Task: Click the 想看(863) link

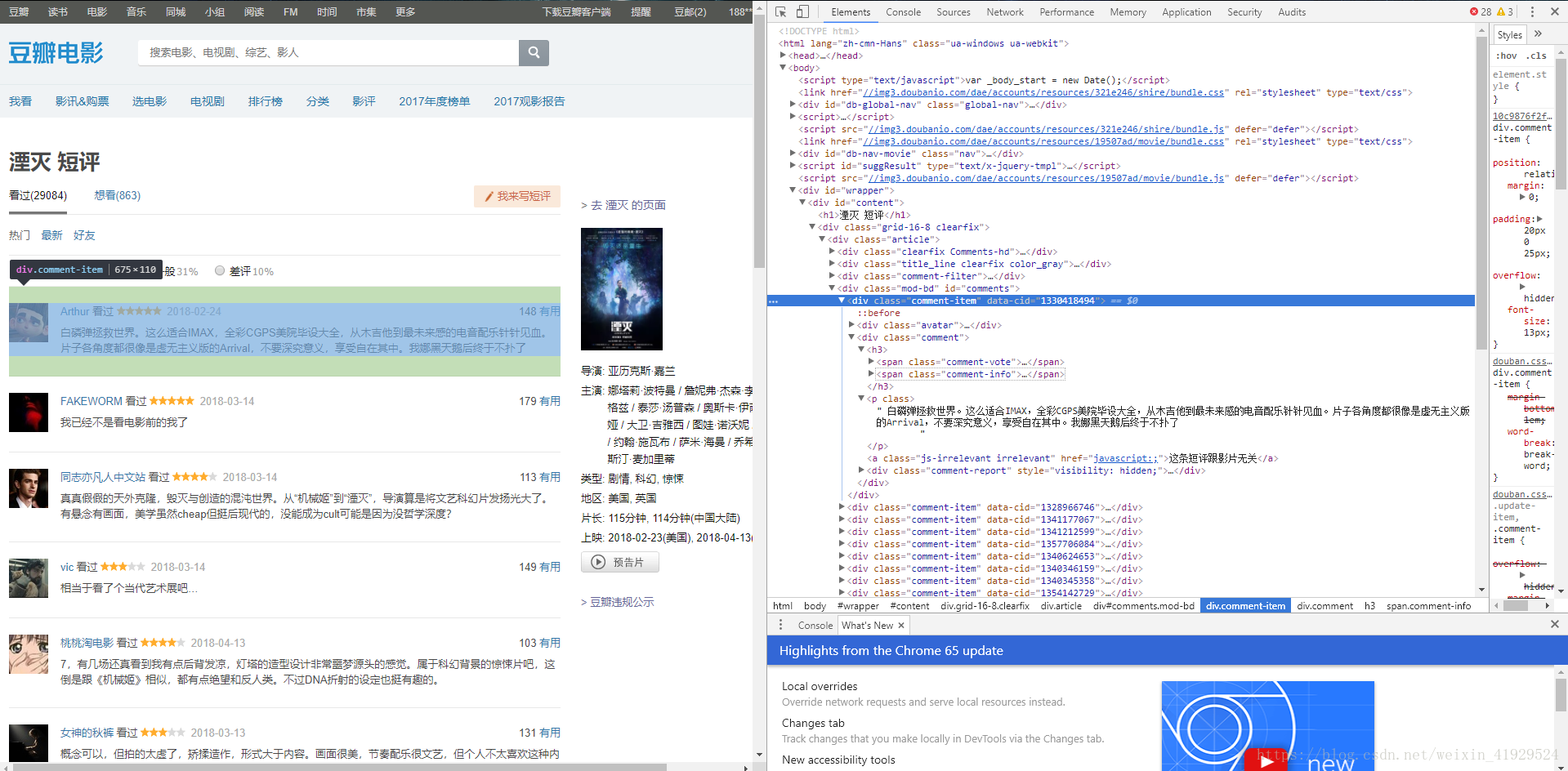Action: 118,195
